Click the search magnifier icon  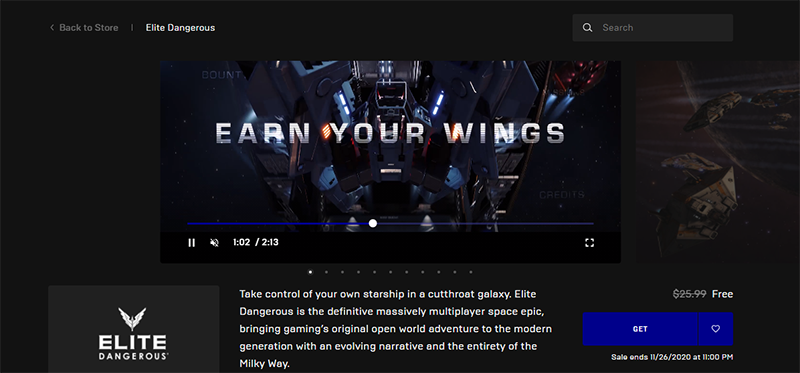tap(587, 28)
